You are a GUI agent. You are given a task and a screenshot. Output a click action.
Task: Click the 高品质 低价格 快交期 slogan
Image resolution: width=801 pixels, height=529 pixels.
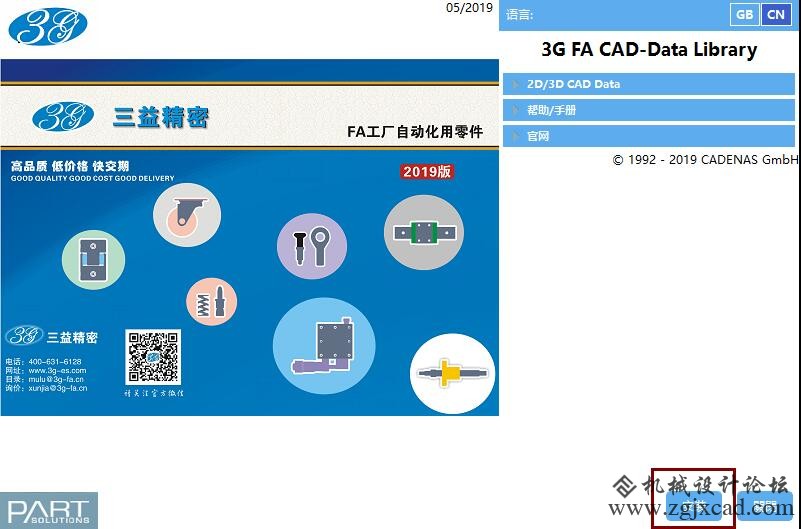(x=70, y=166)
